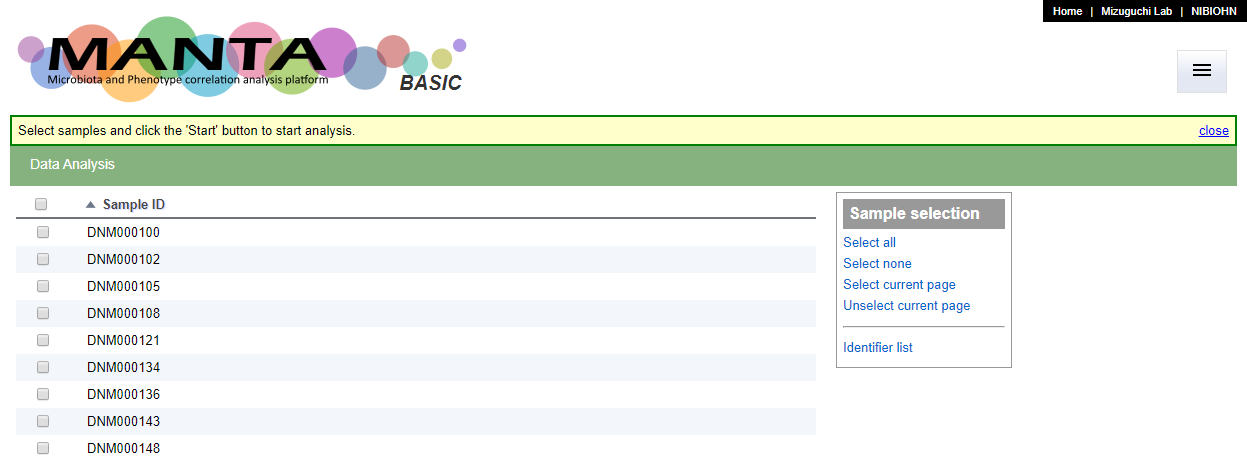Click the sample ID text DNM000108
The image size is (1247, 461).
click(x=123, y=313)
